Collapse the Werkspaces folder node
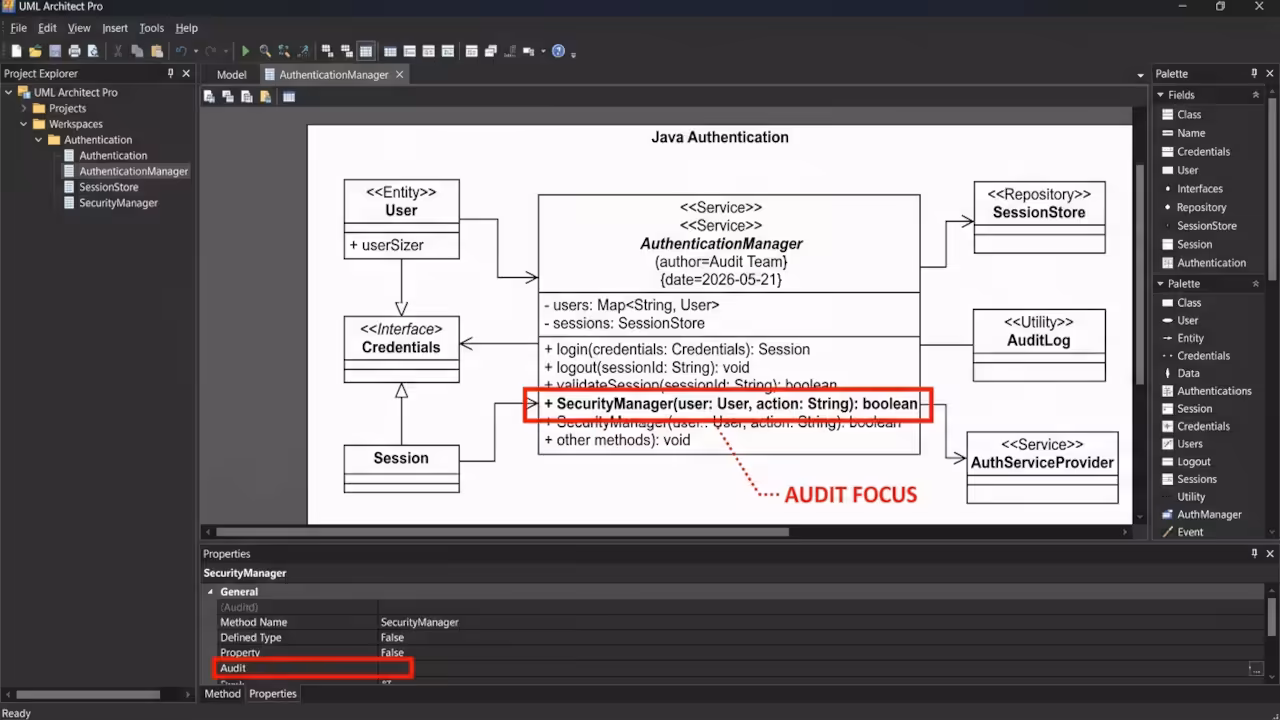 (24, 124)
